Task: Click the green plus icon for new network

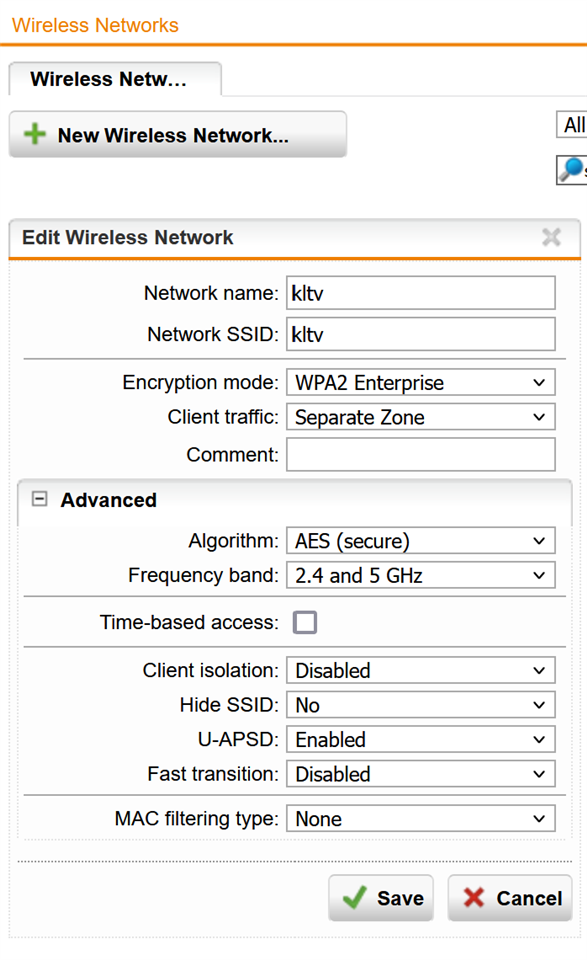Action: pos(35,134)
